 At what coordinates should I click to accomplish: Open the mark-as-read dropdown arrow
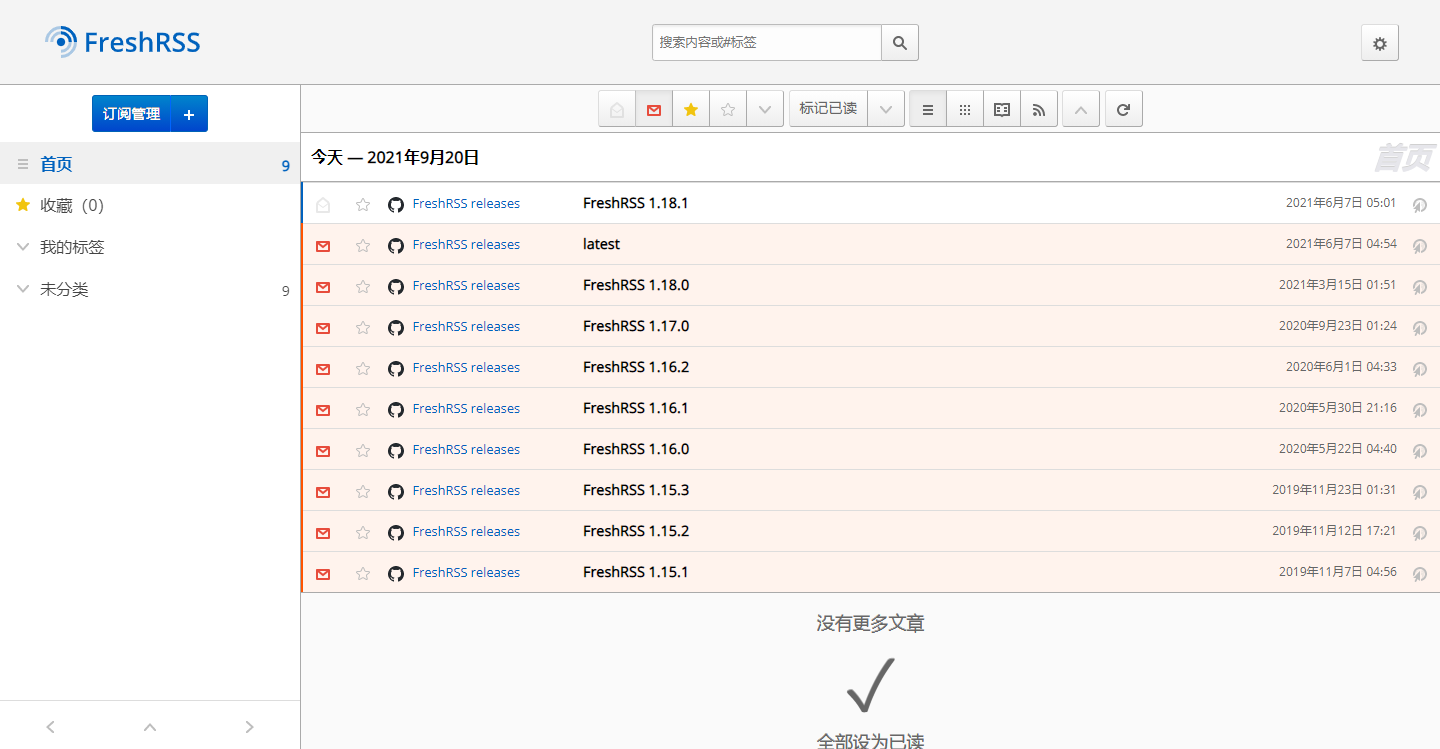886,109
